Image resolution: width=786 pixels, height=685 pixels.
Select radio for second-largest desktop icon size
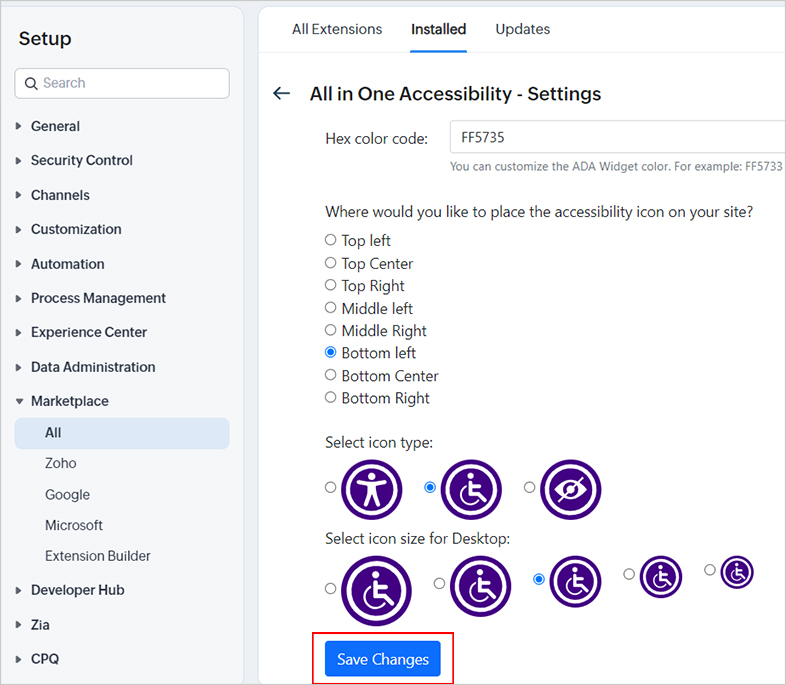pos(439,583)
